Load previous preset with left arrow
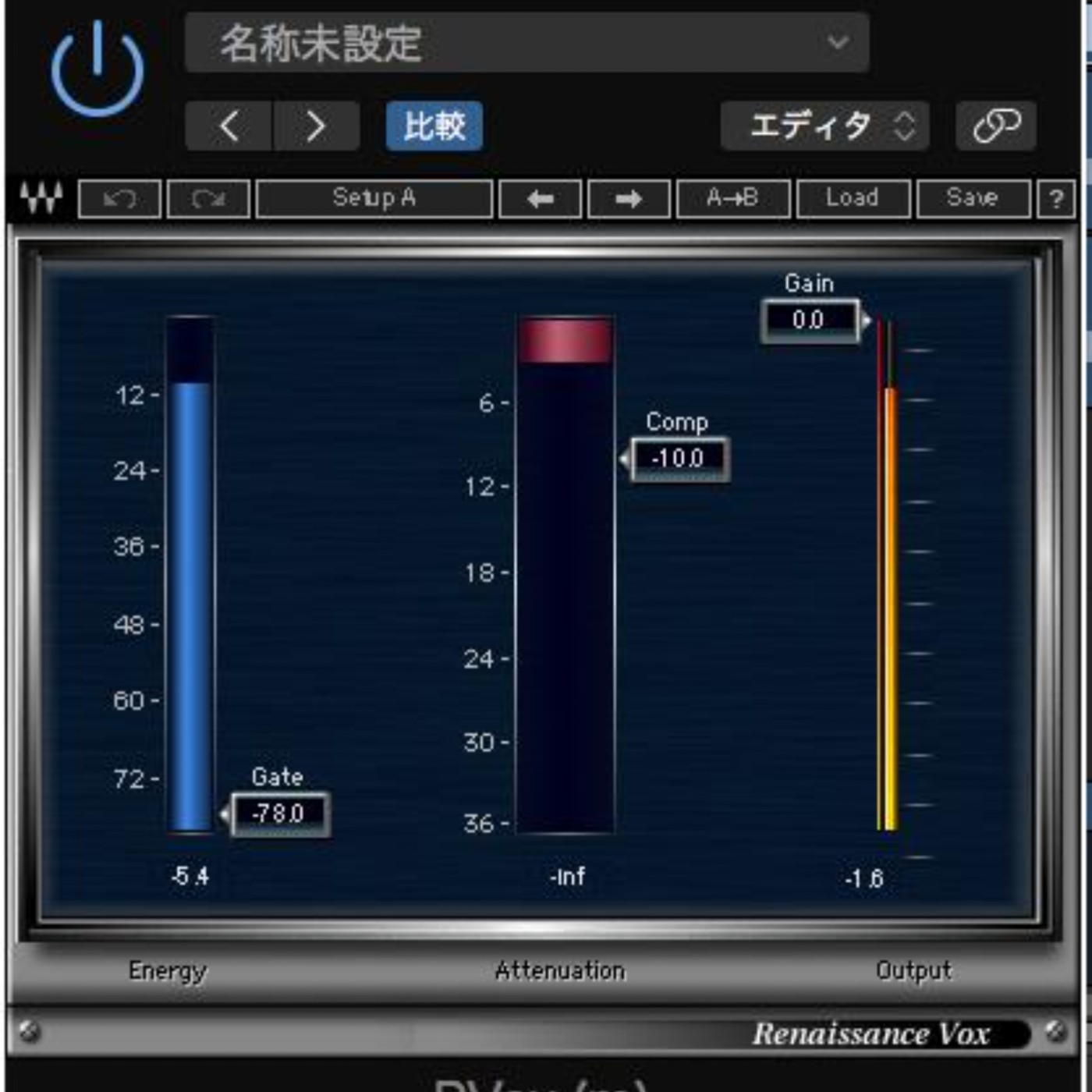Viewport: 1092px width, 1092px height. (540, 200)
